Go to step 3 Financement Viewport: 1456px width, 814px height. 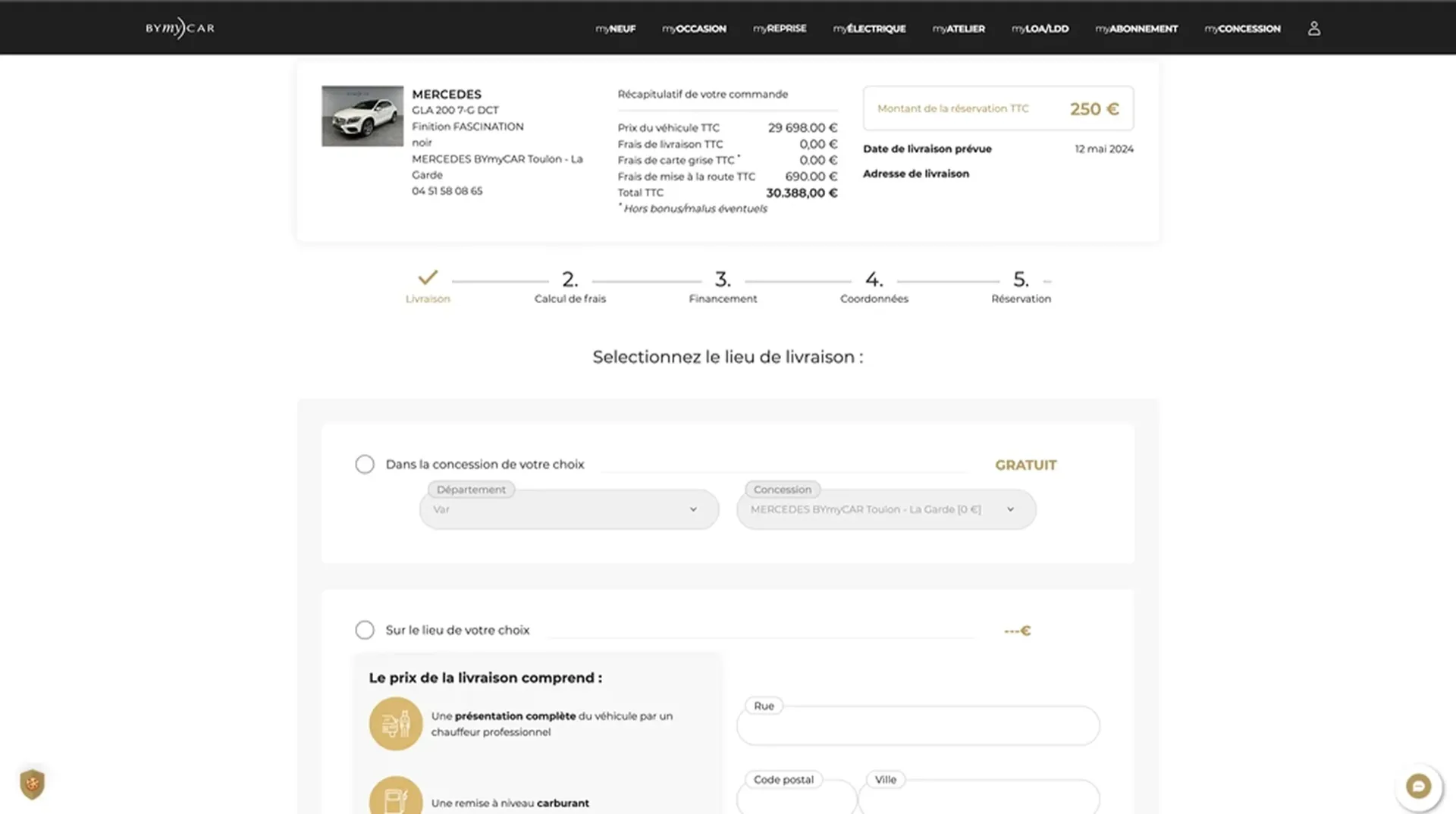tap(723, 287)
